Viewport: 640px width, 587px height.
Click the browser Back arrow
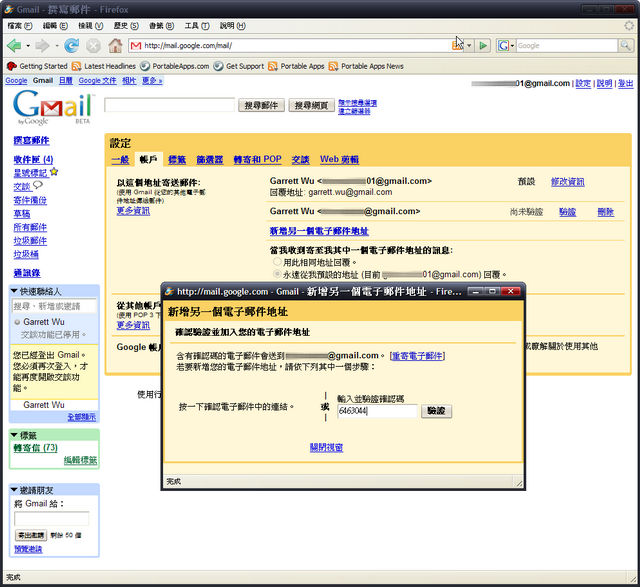14,45
